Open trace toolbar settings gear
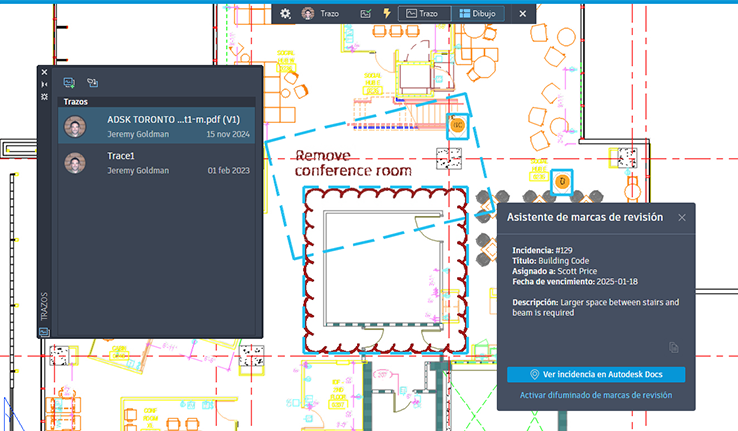Viewport: 738px width, 431px height. click(285, 14)
